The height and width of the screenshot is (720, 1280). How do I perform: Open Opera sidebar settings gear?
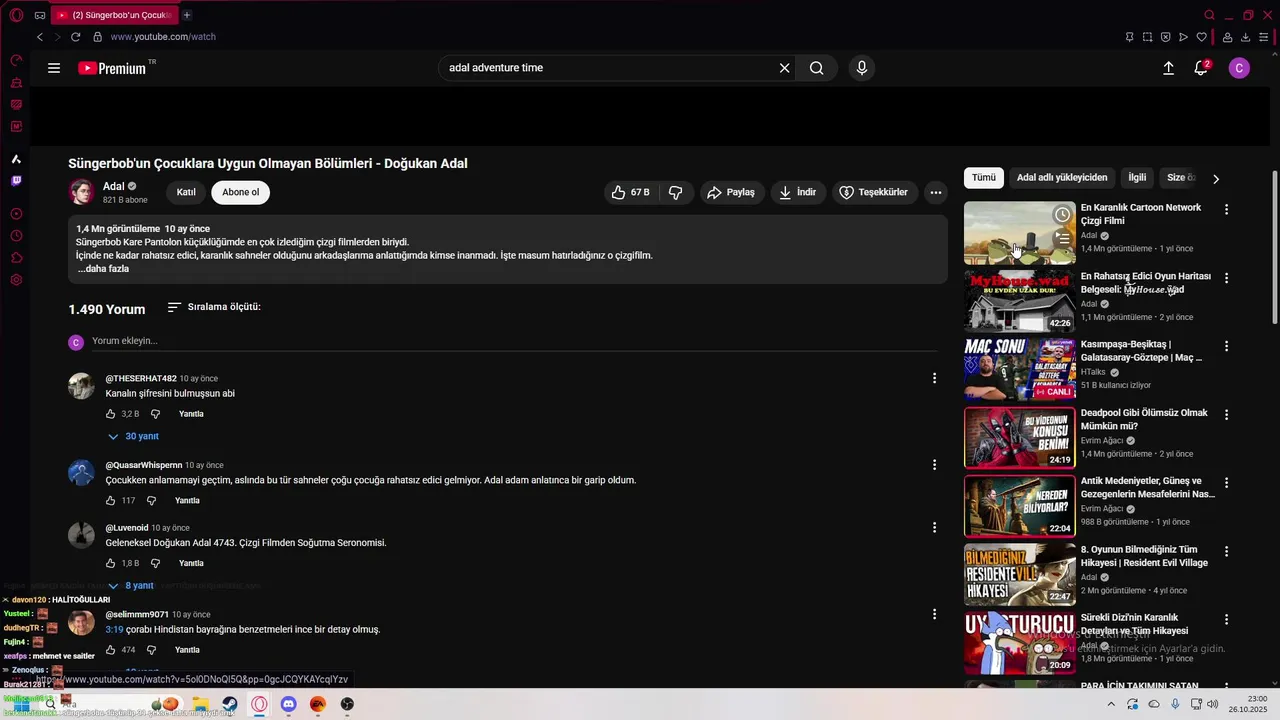pos(16,280)
